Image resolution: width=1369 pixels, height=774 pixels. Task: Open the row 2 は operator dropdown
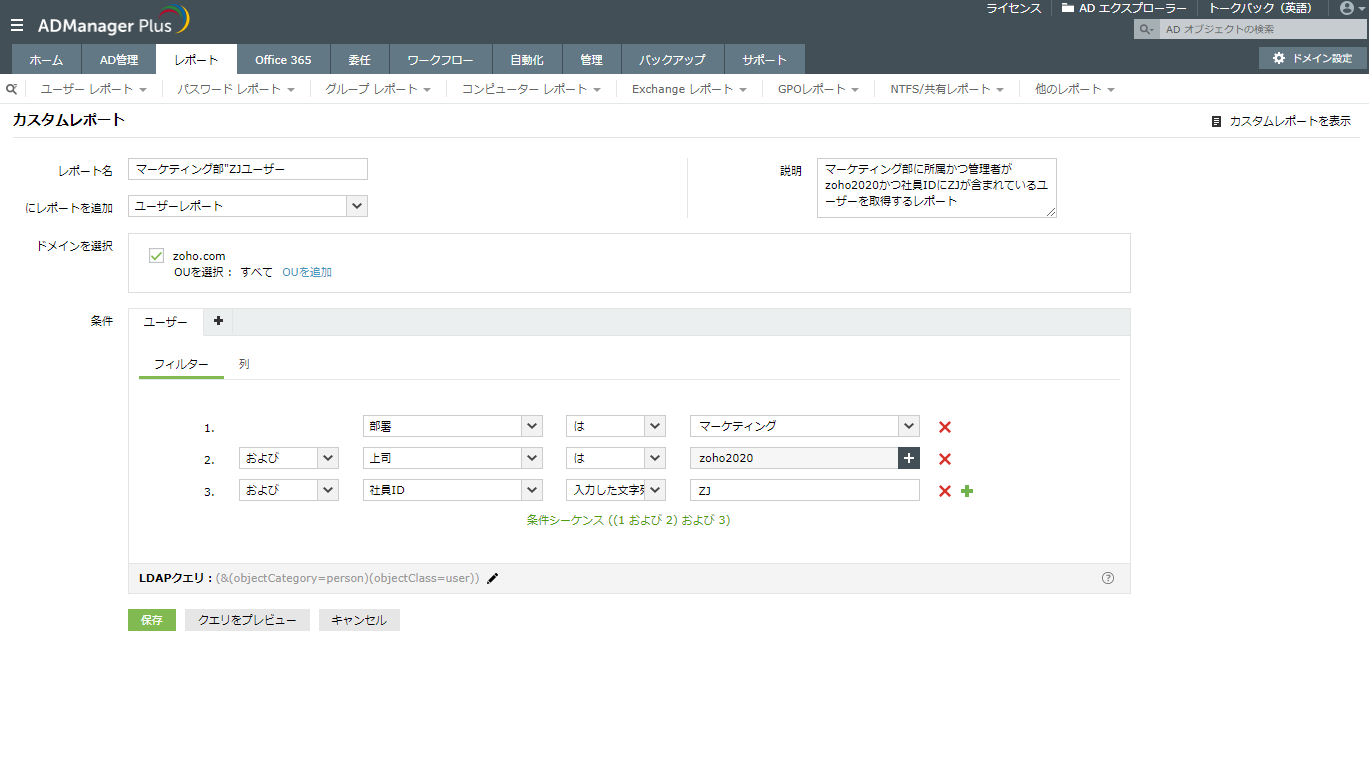[x=616, y=458]
